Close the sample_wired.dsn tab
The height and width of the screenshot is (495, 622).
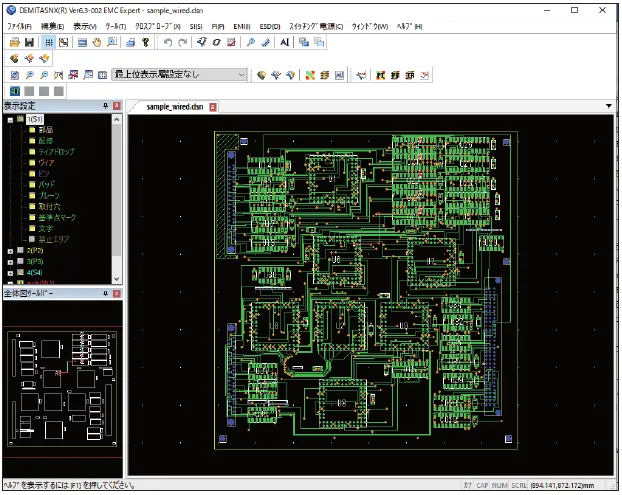213,107
